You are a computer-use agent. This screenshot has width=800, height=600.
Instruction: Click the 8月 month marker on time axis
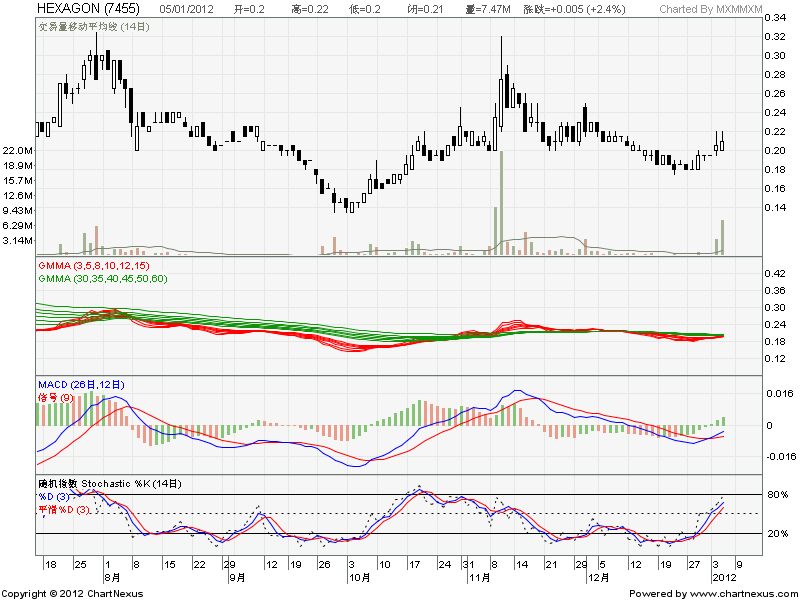111,578
